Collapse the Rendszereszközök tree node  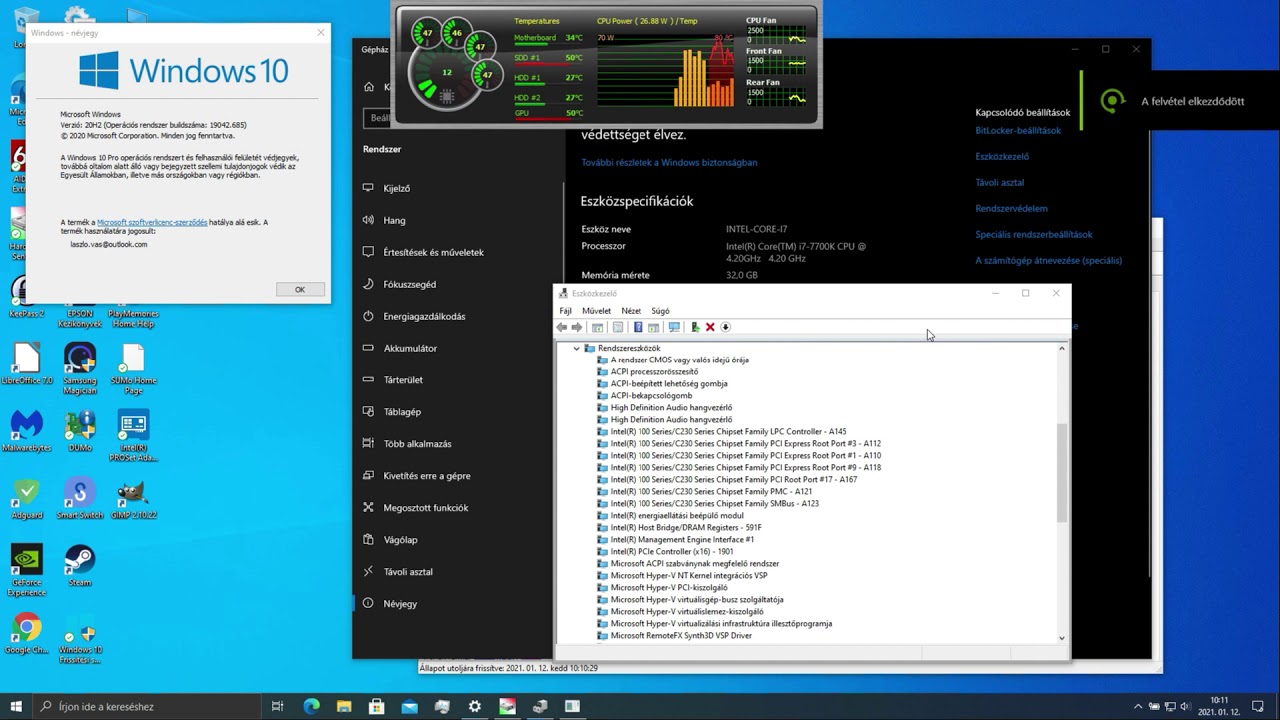(577, 348)
